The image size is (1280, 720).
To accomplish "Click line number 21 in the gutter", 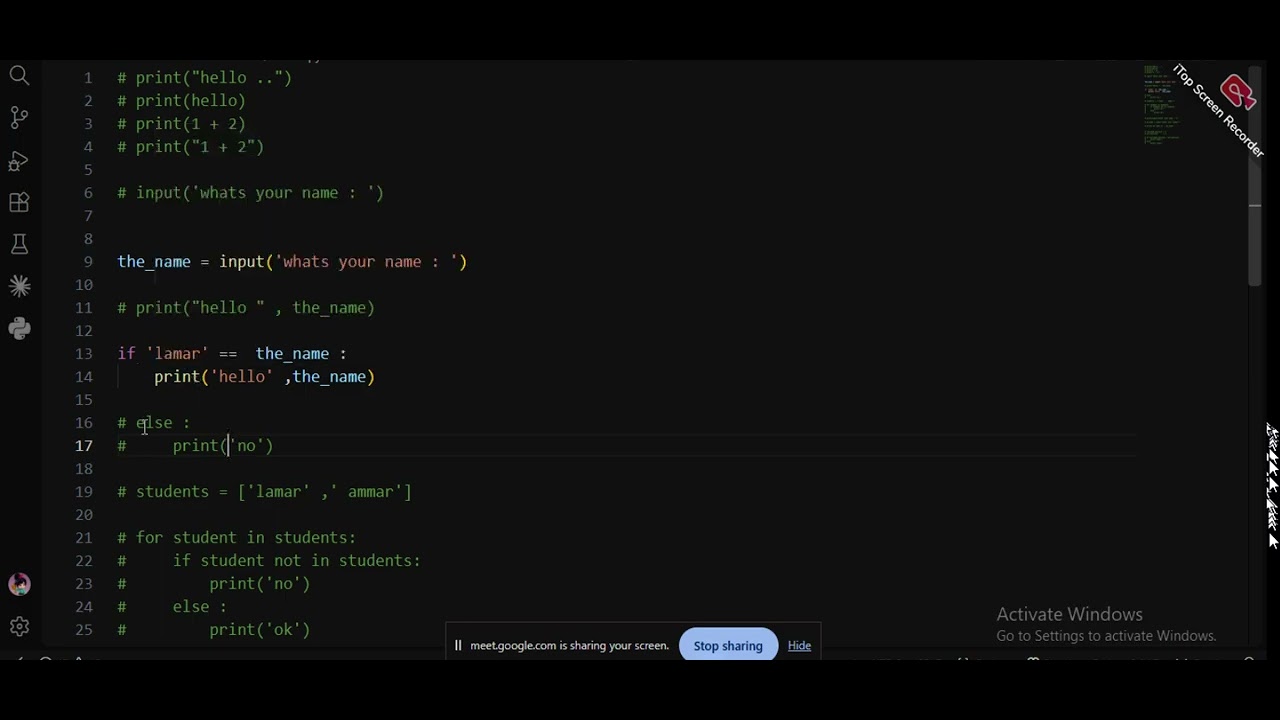I will click(84, 537).
